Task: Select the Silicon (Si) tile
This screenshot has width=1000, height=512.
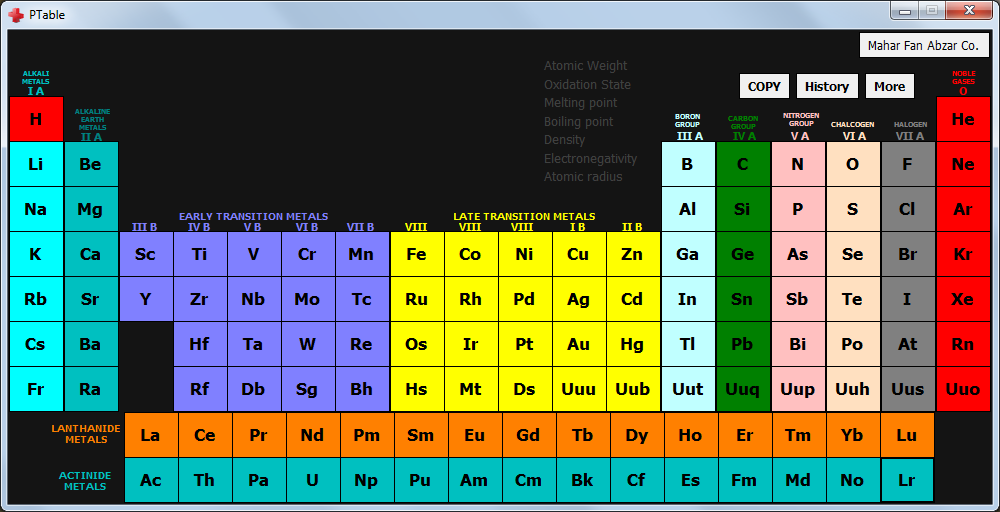Action: coord(743,209)
